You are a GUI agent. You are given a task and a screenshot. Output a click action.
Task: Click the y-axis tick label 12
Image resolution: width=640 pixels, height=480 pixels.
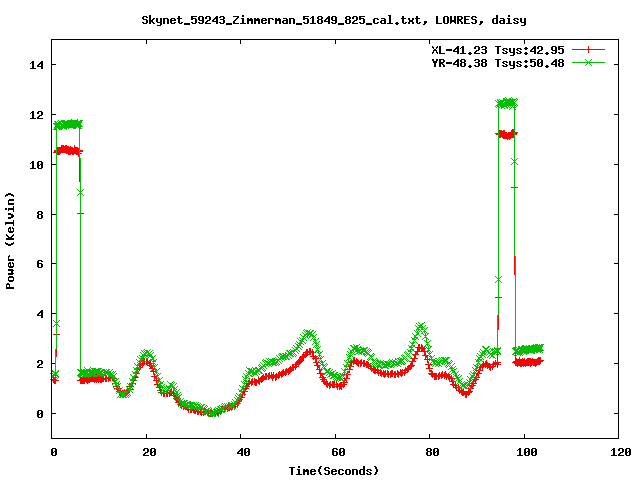(x=36, y=115)
